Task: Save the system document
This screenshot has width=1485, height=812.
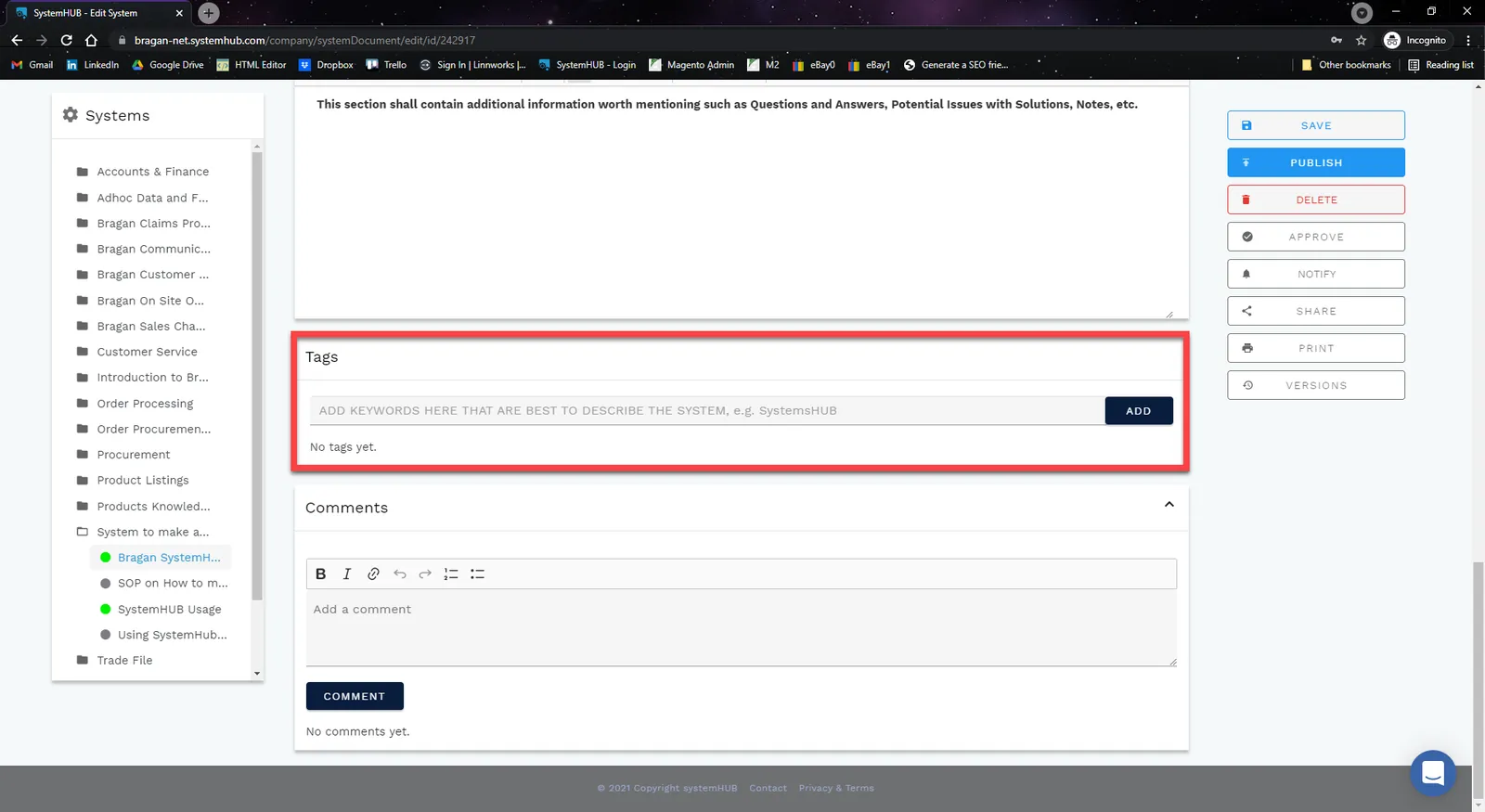Action: click(1315, 125)
